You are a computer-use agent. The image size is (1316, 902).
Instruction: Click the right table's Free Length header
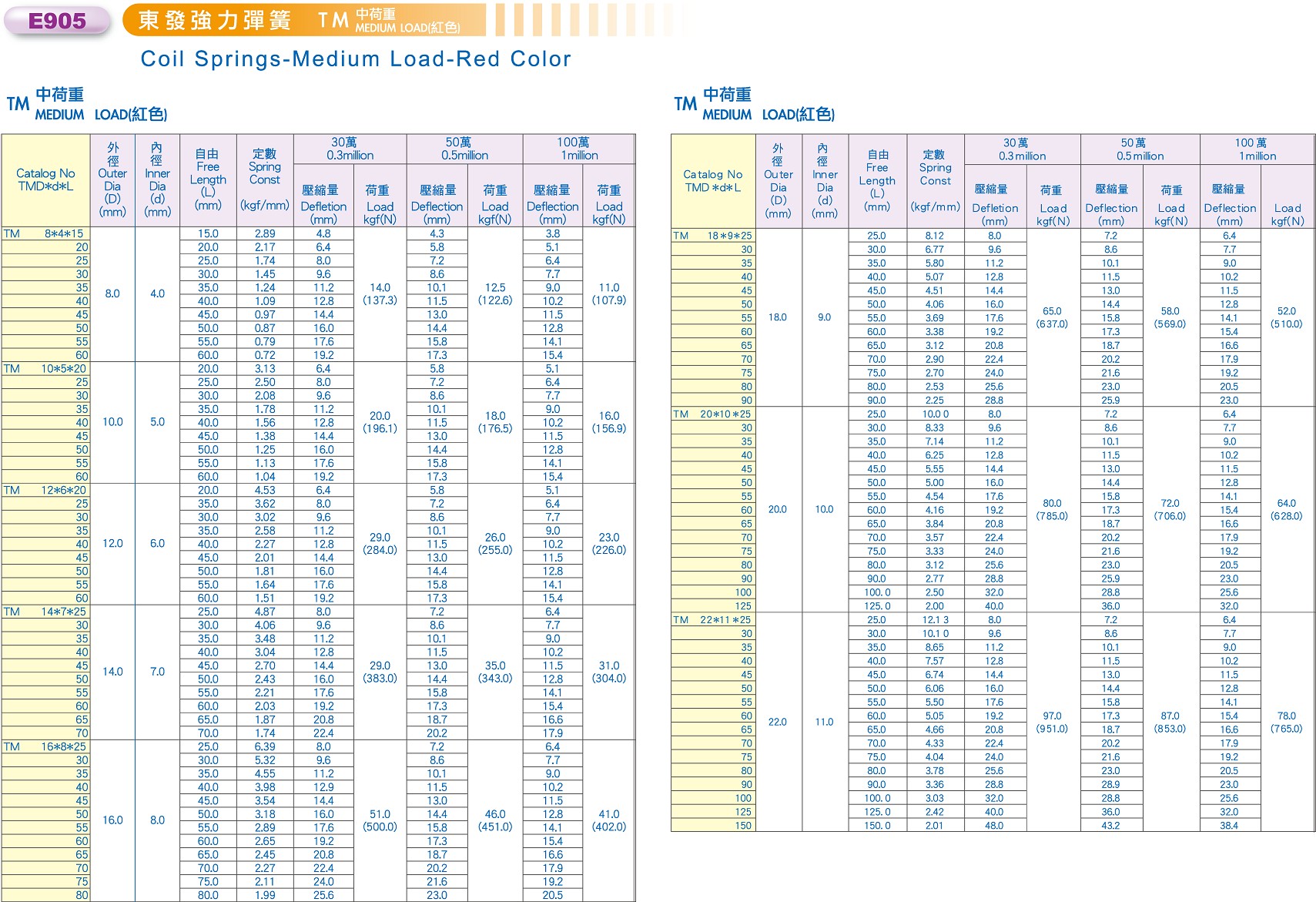877,180
